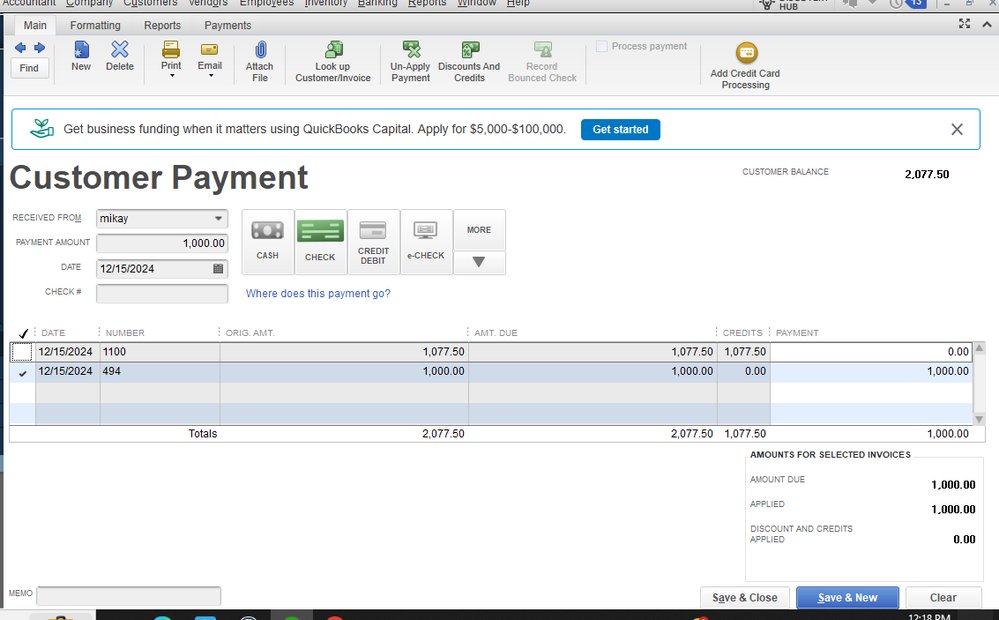Click Where does this payment go link
This screenshot has width=999, height=620.
[x=318, y=293]
